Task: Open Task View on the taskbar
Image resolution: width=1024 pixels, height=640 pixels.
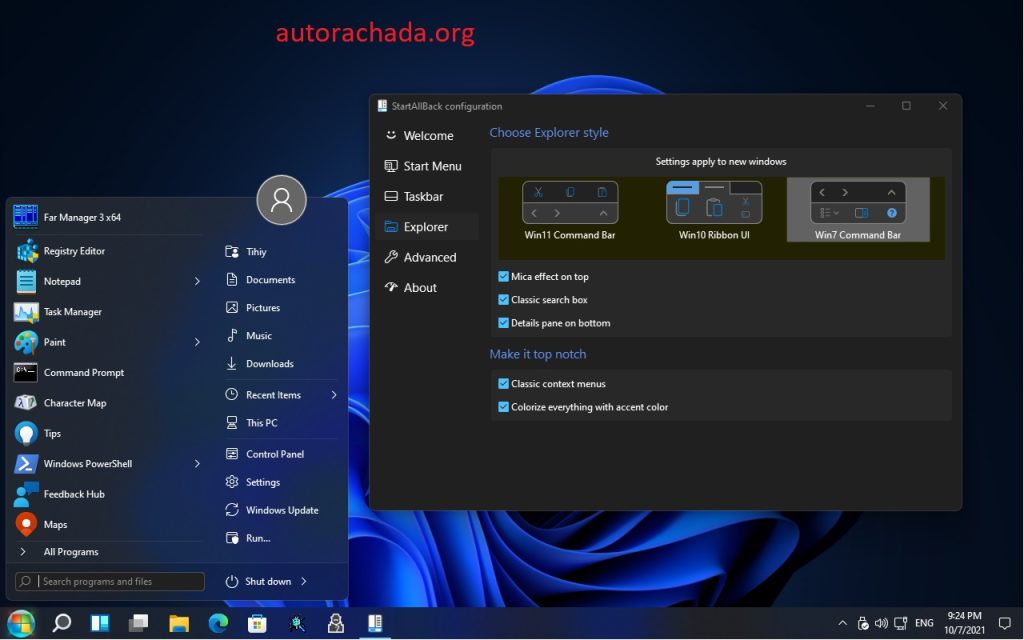Action: pyautogui.click(x=138, y=624)
